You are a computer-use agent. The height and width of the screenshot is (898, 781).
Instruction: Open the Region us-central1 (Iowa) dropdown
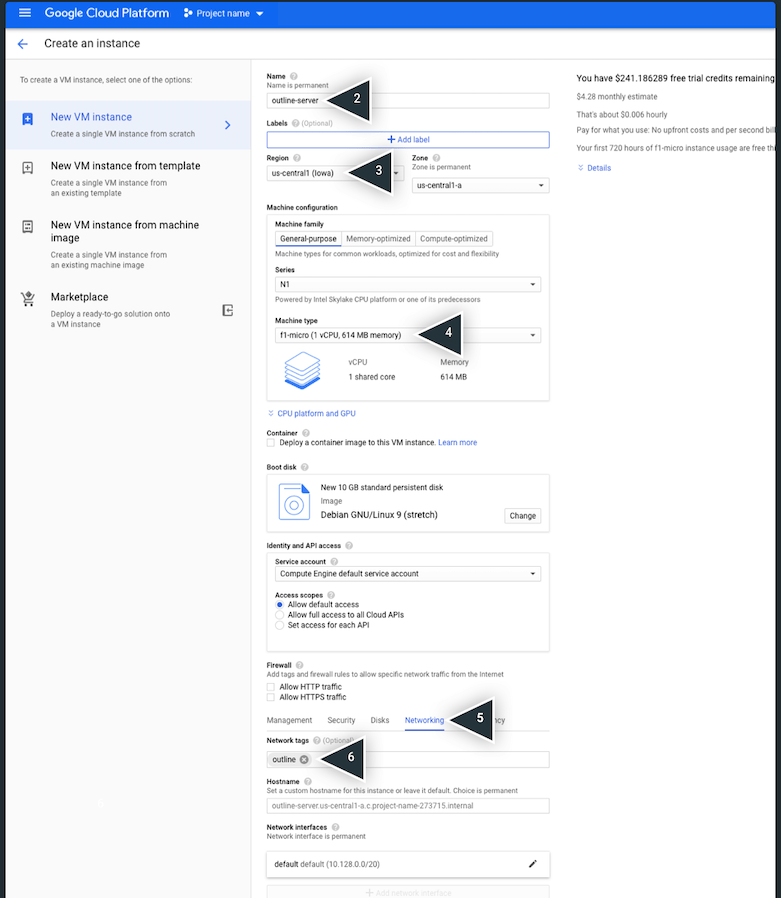(x=335, y=173)
